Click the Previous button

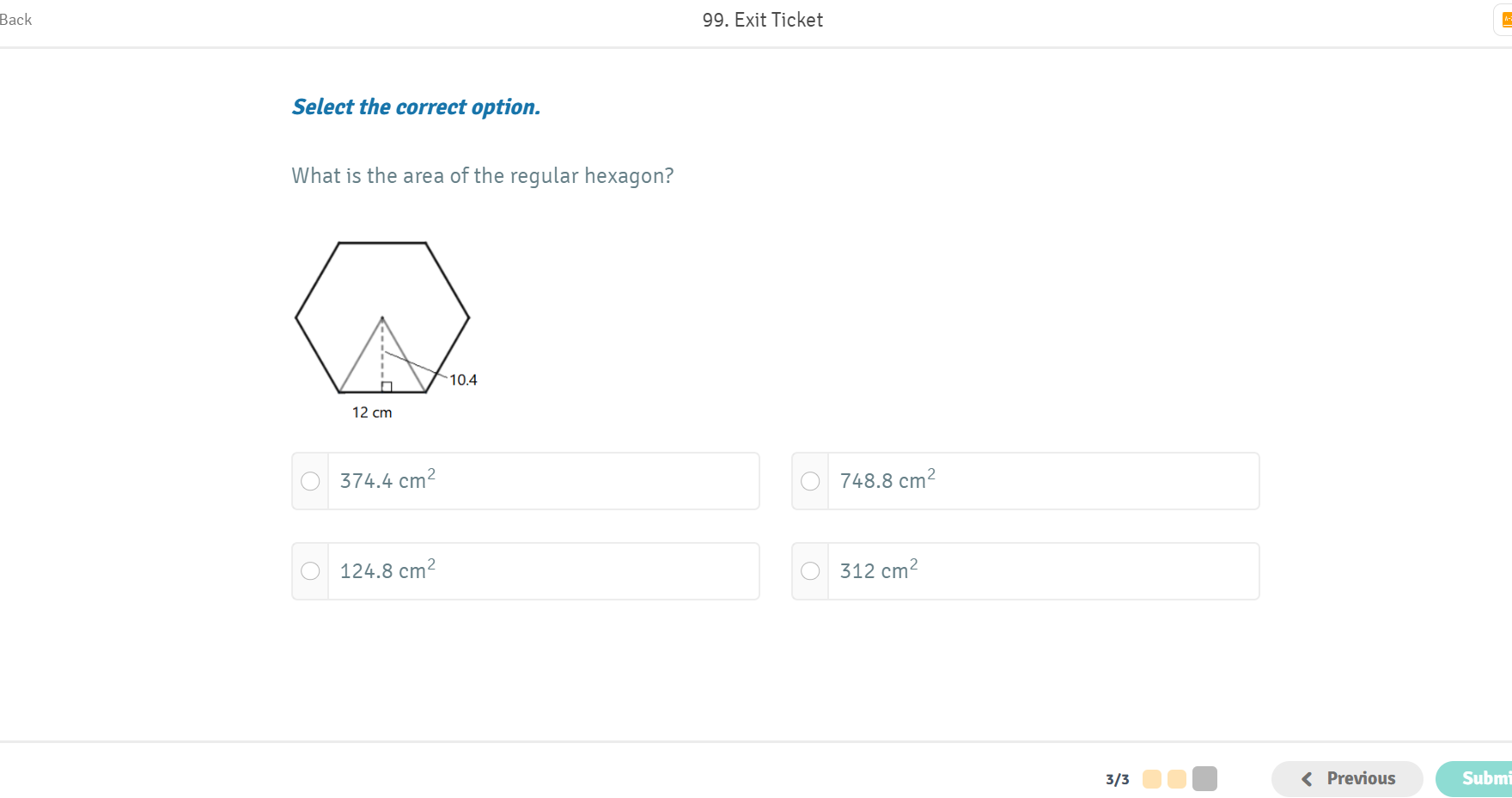click(x=1347, y=779)
